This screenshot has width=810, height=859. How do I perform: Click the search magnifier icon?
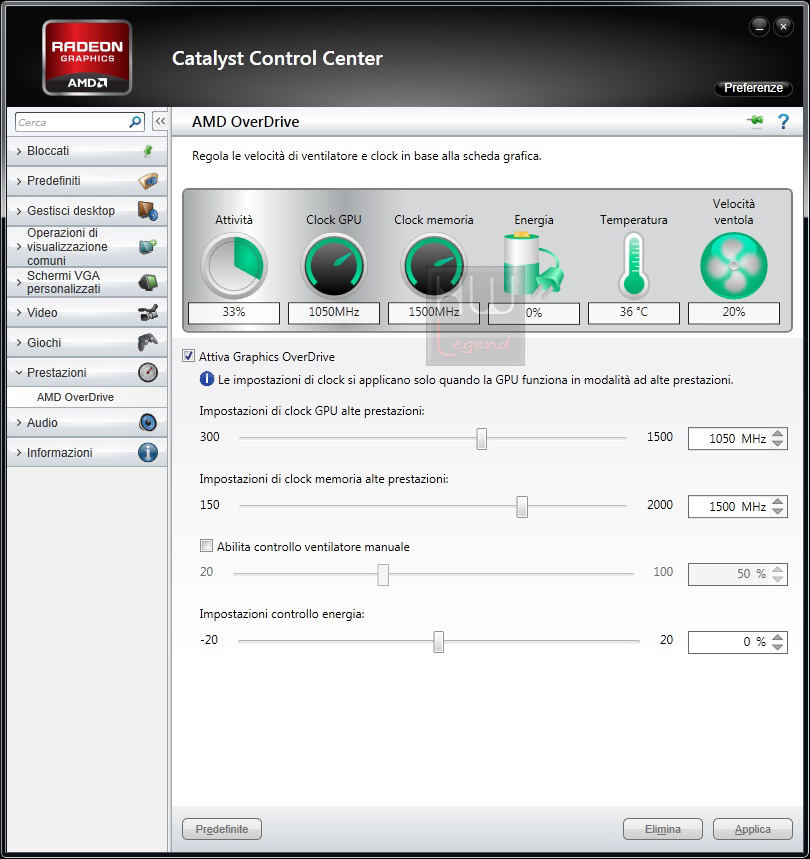[135, 122]
